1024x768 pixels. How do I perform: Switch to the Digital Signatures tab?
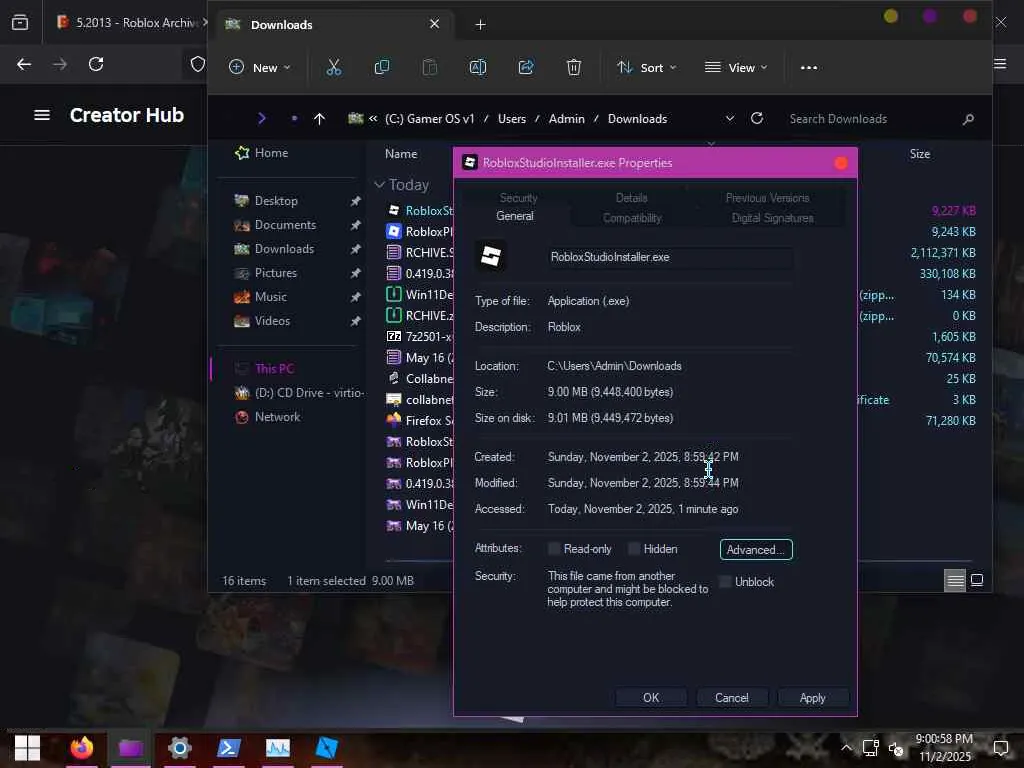(773, 218)
